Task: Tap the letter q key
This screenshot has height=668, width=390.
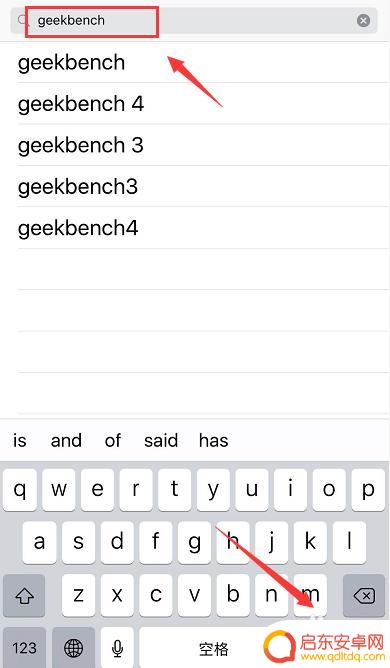Action: [x=20, y=489]
